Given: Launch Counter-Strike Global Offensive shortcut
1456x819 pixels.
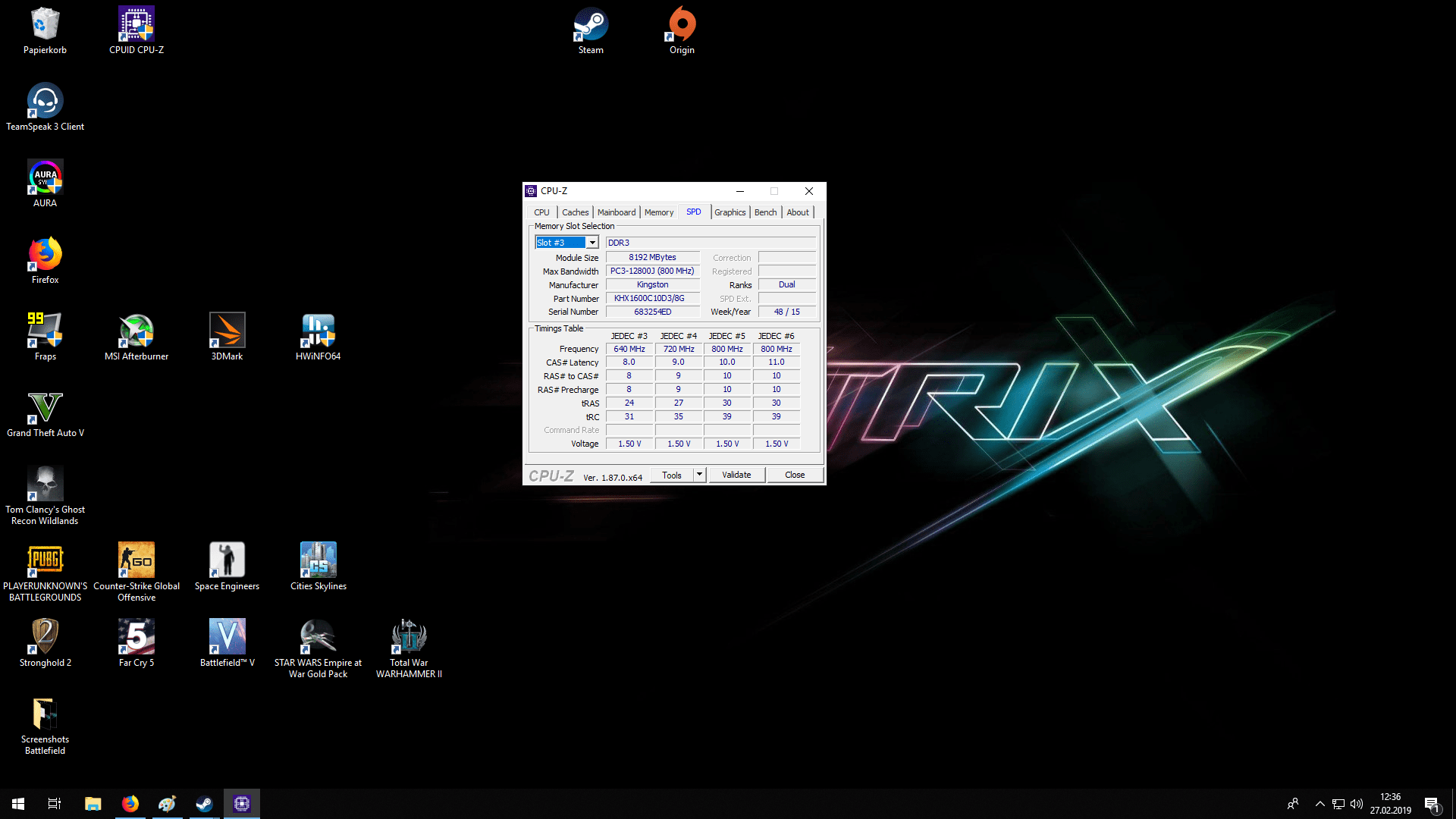Looking at the screenshot, I should pyautogui.click(x=136, y=573).
